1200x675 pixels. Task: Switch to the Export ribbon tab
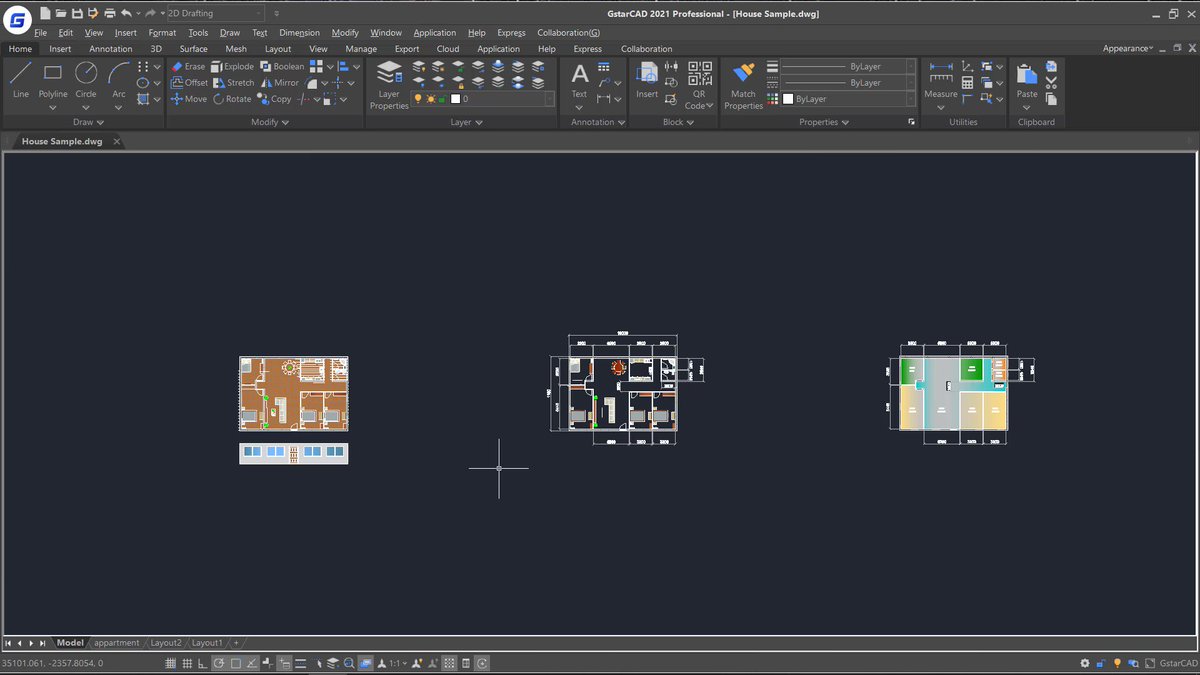[407, 48]
